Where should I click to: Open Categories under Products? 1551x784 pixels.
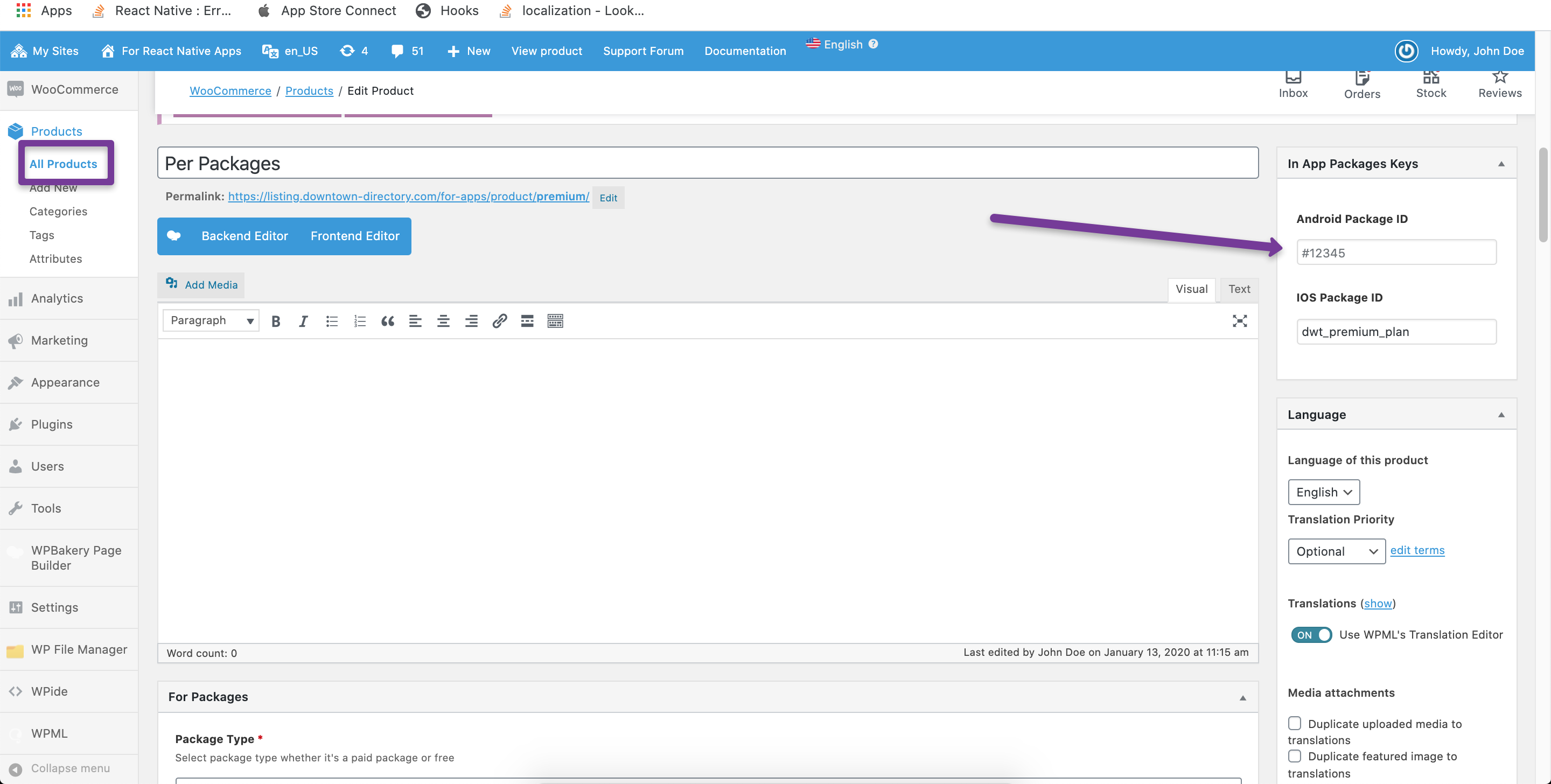(58, 212)
